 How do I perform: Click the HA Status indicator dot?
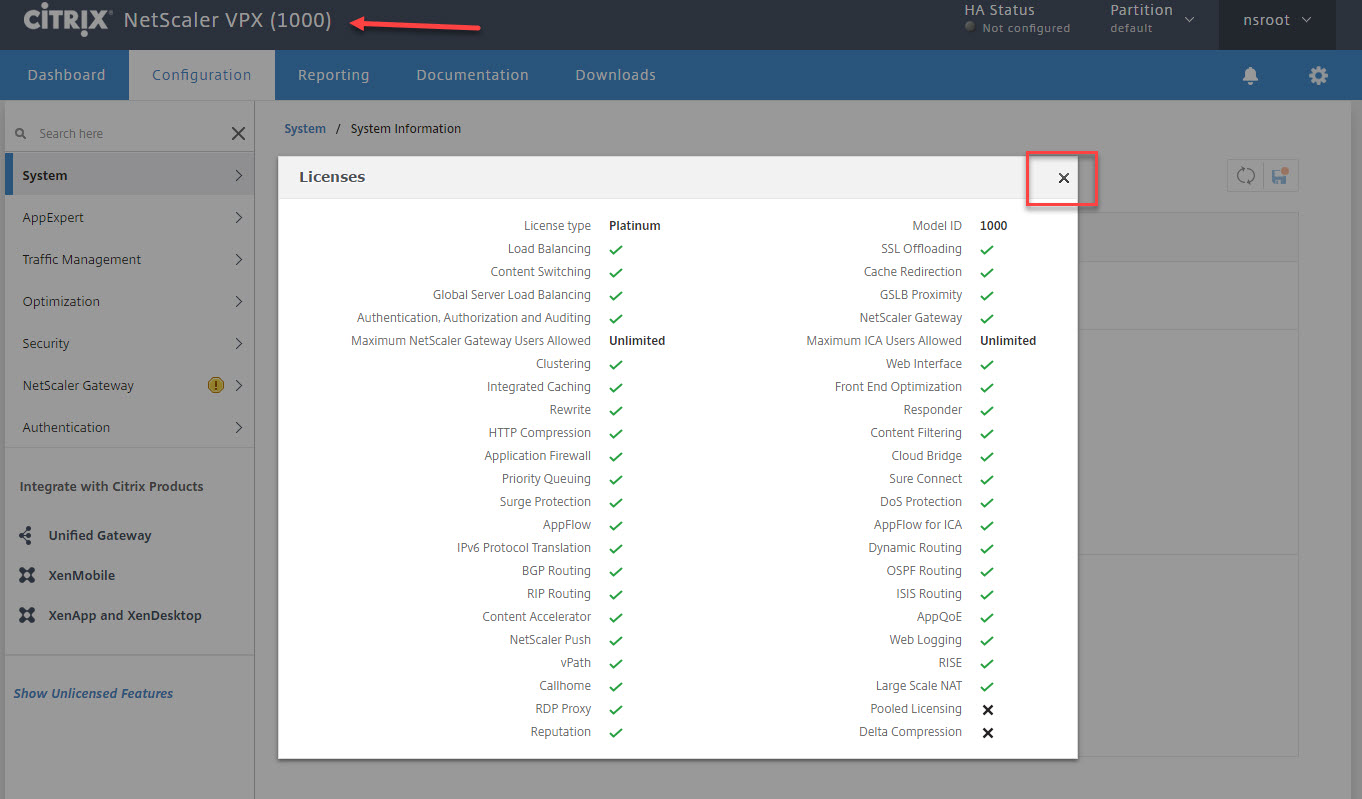click(970, 27)
